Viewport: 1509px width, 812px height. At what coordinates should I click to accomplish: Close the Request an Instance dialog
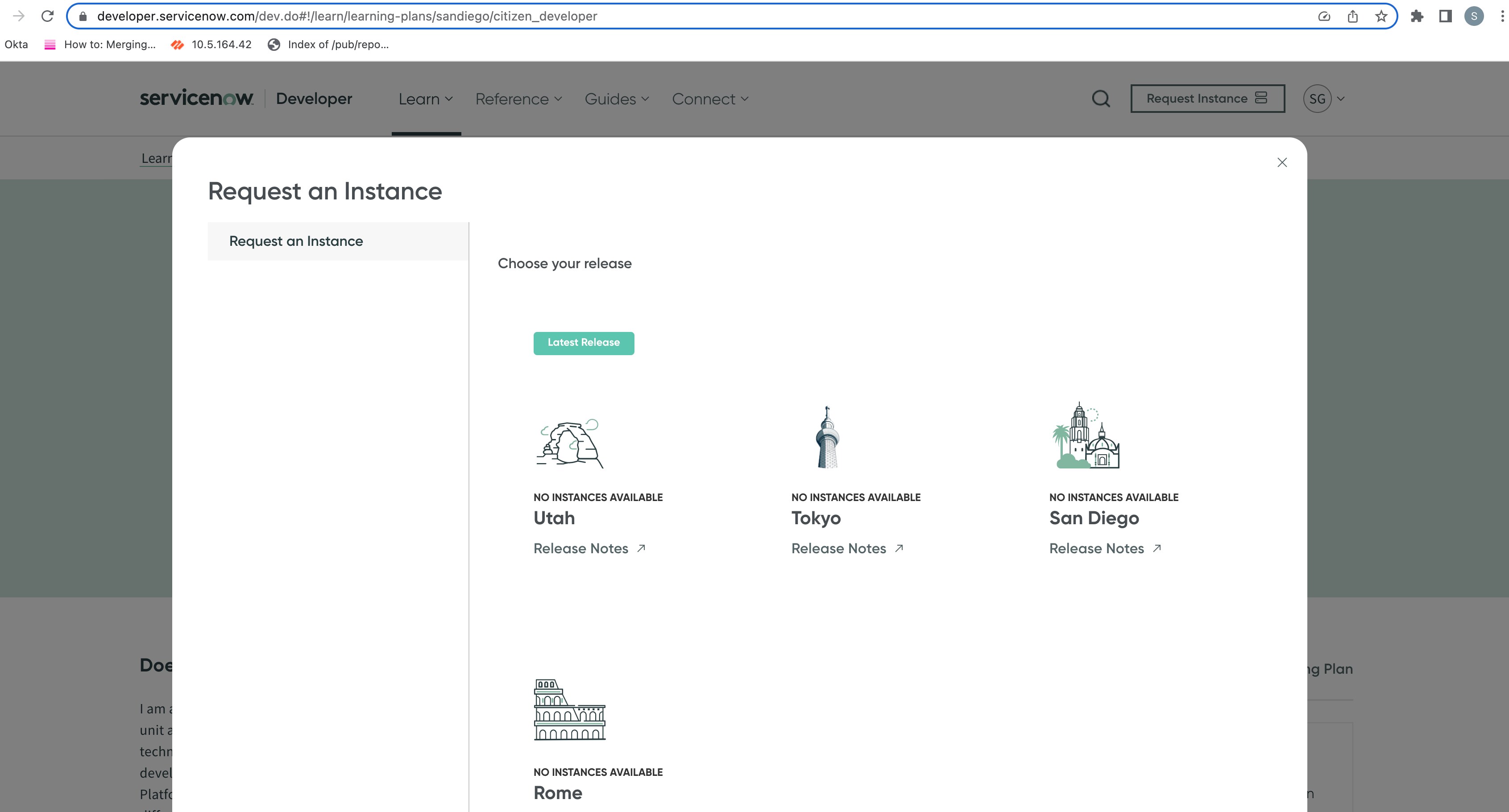point(1282,162)
